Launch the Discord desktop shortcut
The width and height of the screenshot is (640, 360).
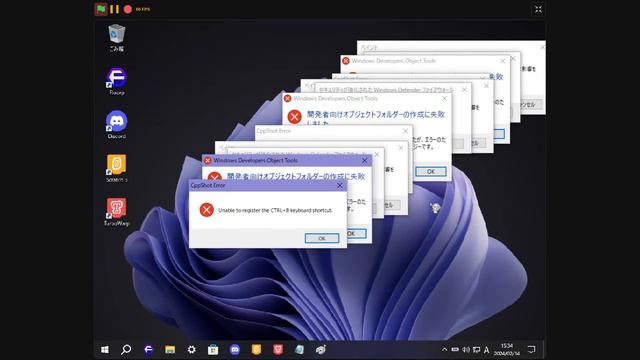[116, 125]
